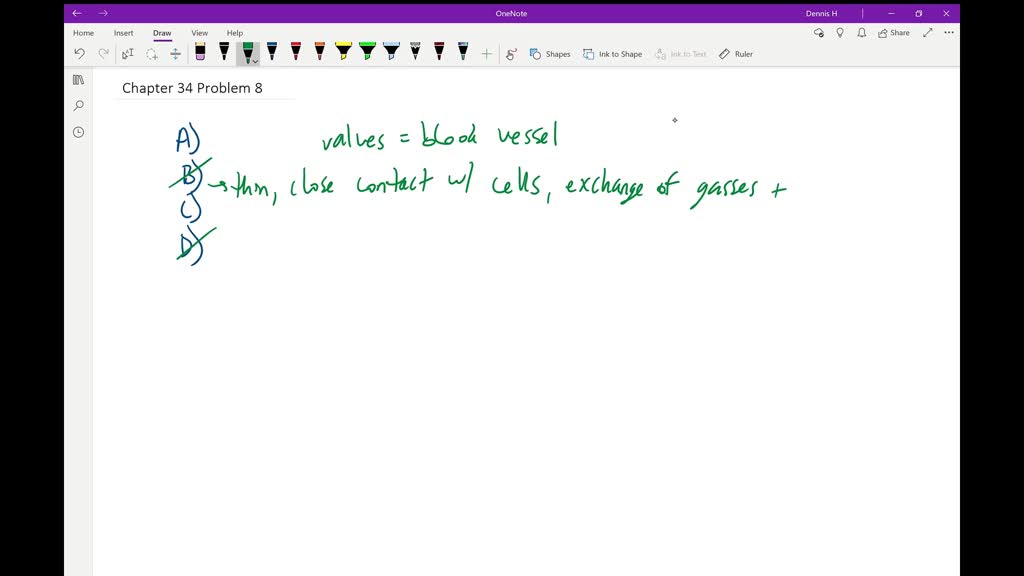Switch to the Insert tab

(x=123, y=33)
